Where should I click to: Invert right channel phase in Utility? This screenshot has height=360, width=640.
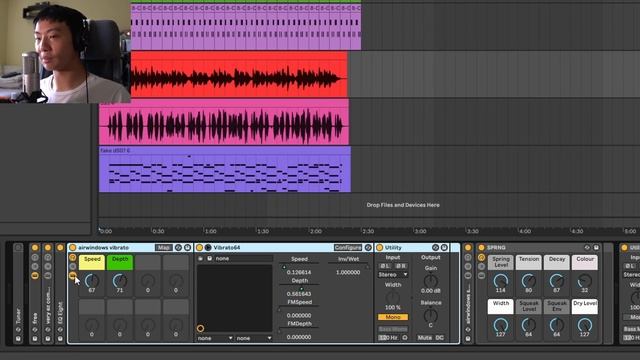click(x=401, y=266)
